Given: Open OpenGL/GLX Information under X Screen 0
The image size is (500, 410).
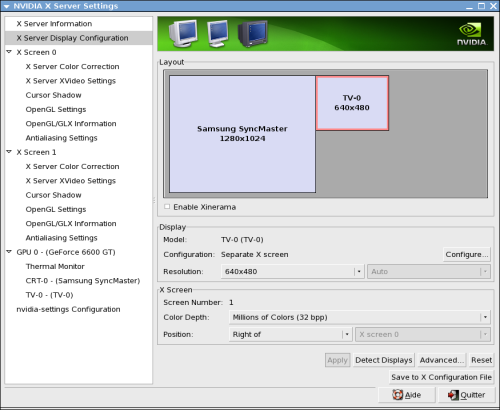Looking at the screenshot, I should (71, 124).
